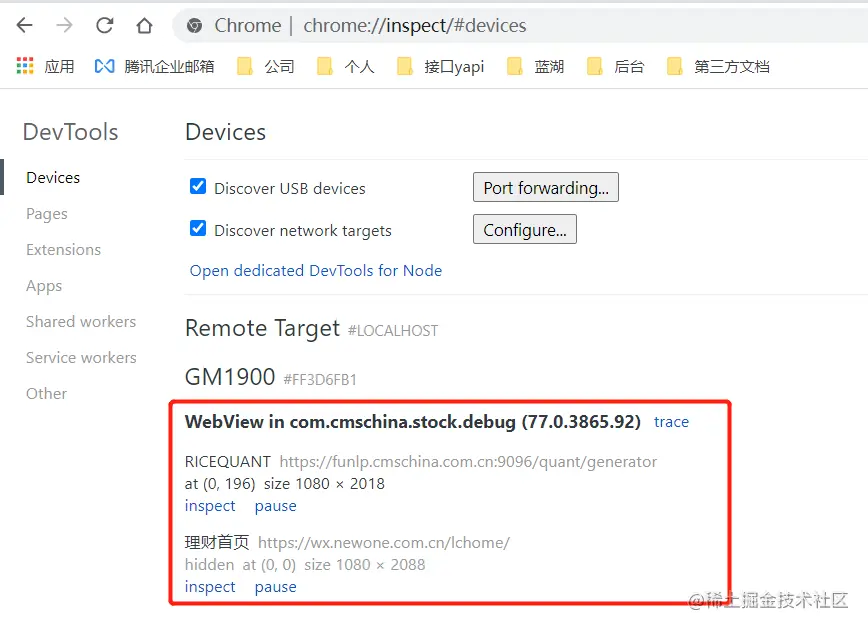Viewport: 868px width, 630px height.
Task: Click the wx.newone.com.cn/lchome/ URL
Action: click(384, 543)
